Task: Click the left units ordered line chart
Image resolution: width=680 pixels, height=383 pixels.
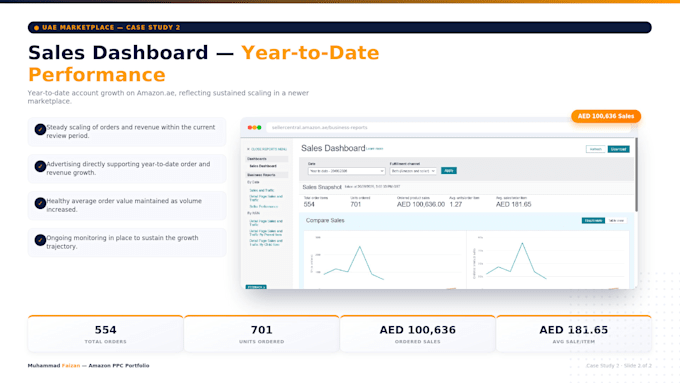Action: pyautogui.click(x=384, y=259)
